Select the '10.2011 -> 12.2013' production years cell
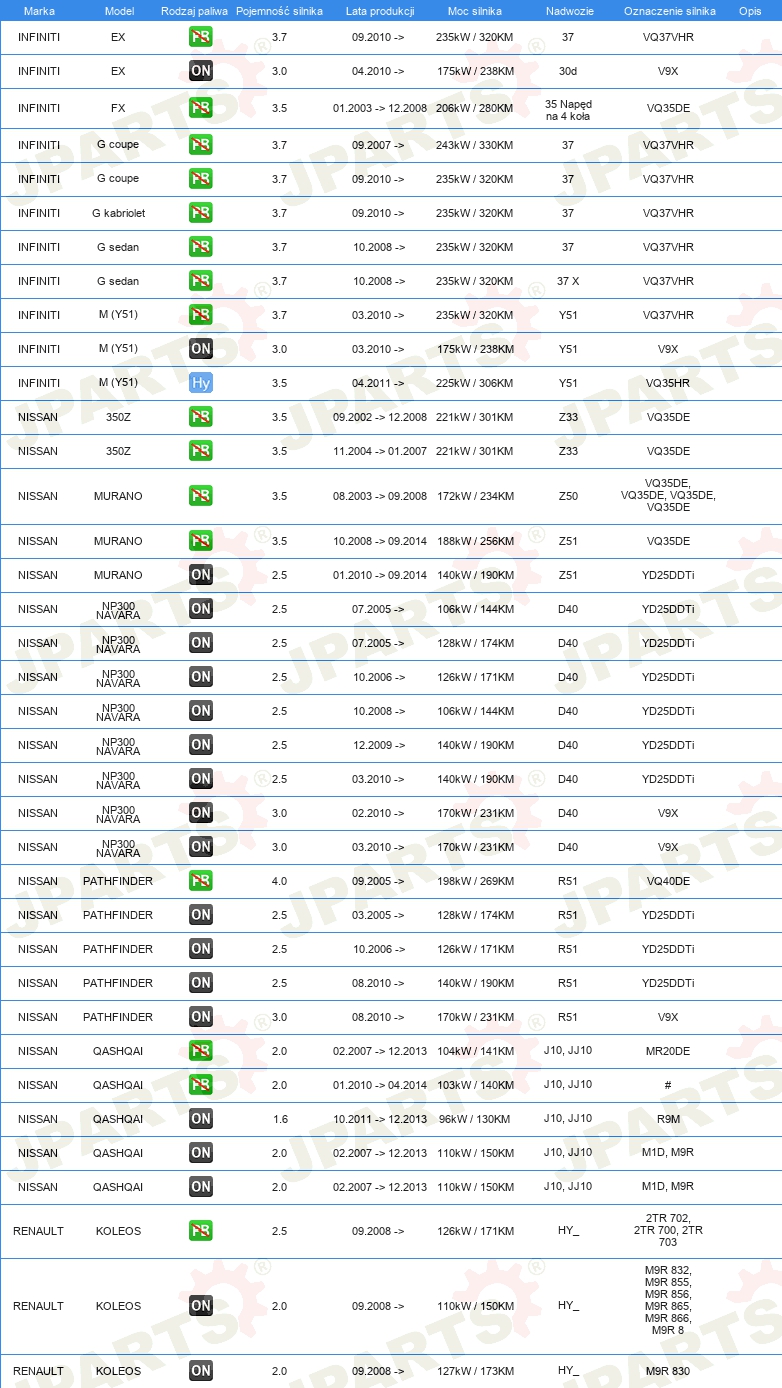Viewport: 782px width, 1388px height. pos(380,1119)
